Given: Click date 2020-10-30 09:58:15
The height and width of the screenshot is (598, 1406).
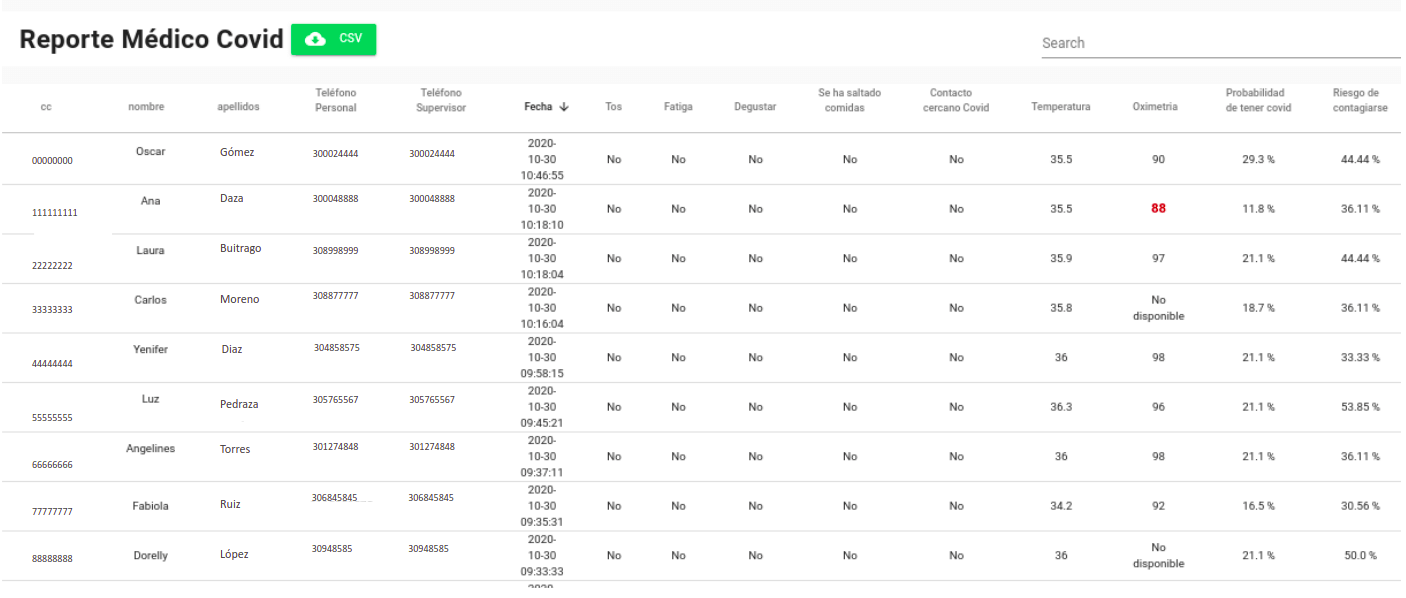Looking at the screenshot, I should click(x=542, y=357).
